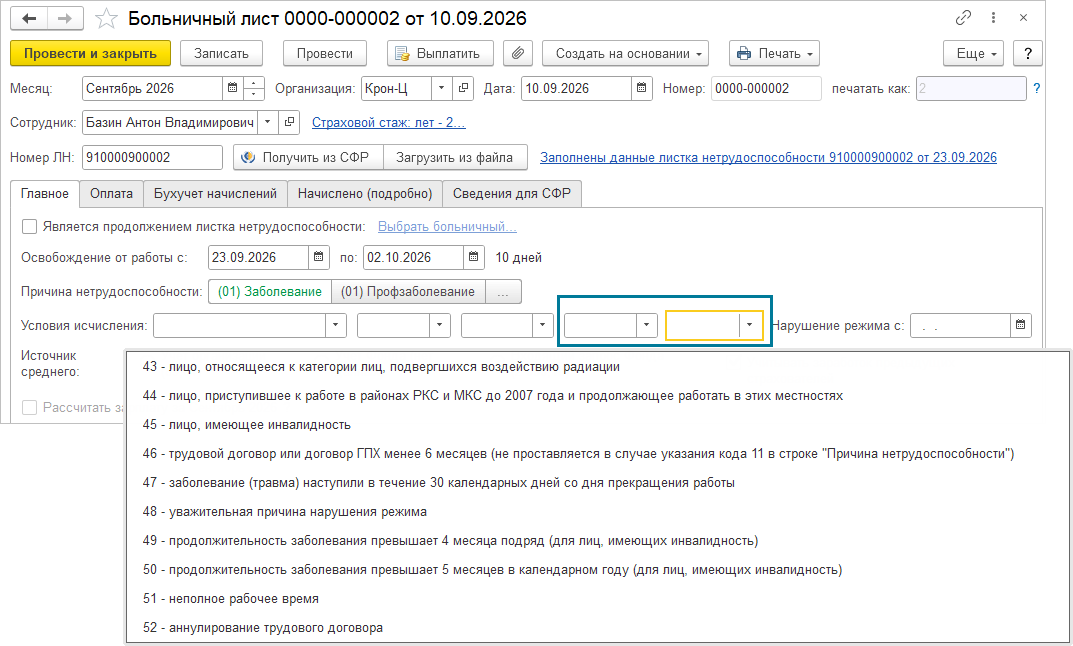
Task: Click into the Номер field 0000-000002
Action: click(x=766, y=88)
